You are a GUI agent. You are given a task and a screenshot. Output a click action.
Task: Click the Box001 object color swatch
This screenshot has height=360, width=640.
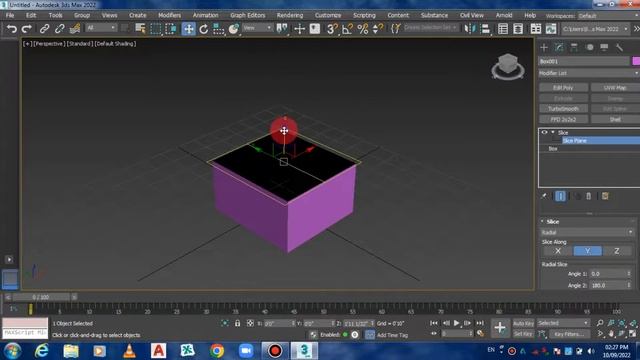(x=636, y=61)
